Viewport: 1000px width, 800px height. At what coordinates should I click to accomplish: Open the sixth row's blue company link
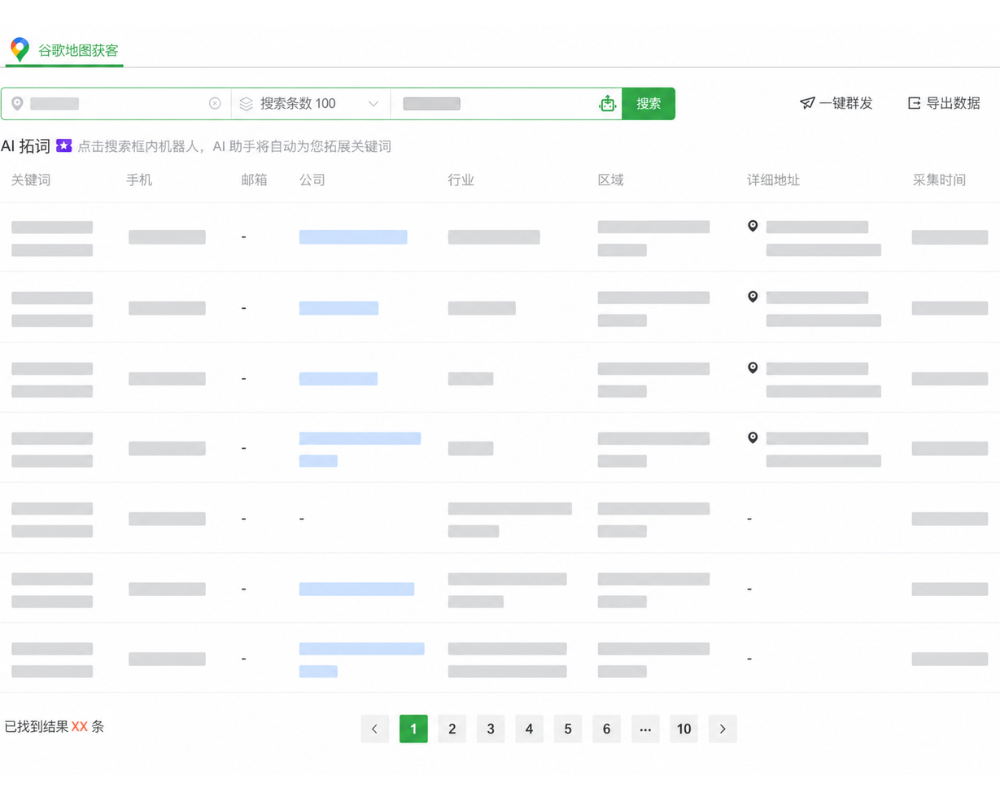[357, 589]
